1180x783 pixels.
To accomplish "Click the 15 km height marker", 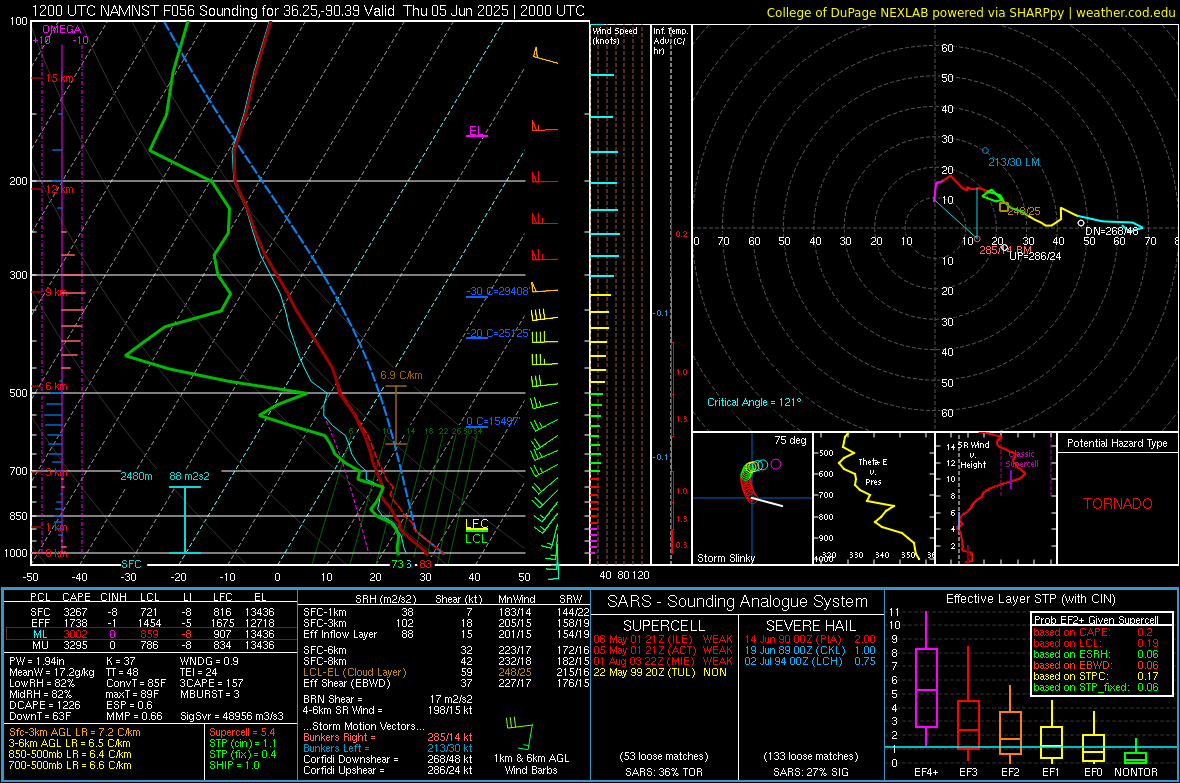I will point(59,78).
